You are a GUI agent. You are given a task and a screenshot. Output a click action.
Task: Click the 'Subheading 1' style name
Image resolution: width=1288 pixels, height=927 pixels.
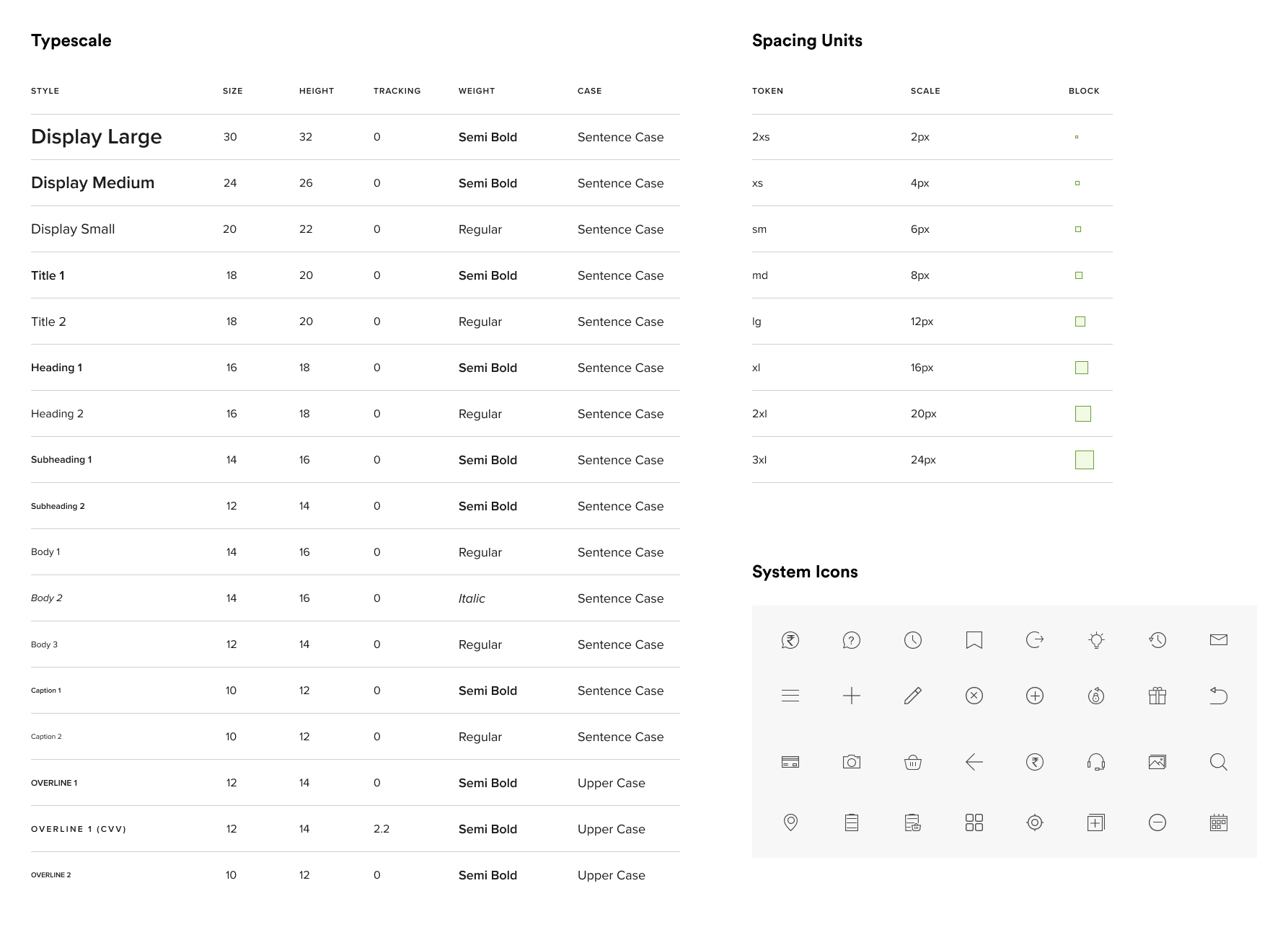tap(61, 460)
